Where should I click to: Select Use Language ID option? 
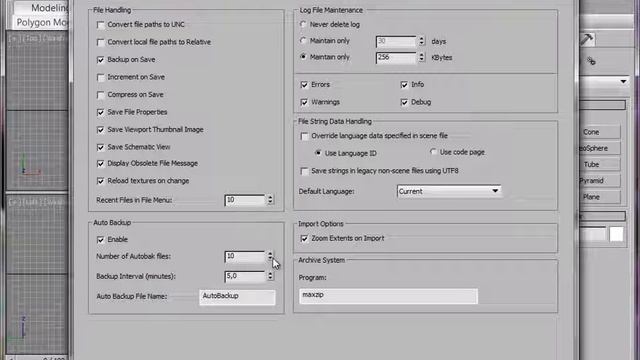318,153
